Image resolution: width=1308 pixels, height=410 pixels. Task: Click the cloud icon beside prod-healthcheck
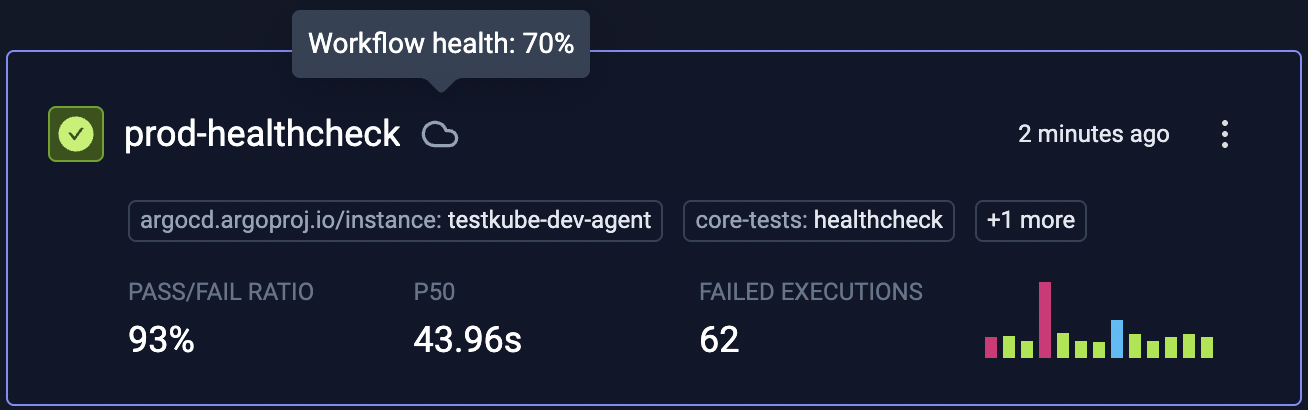[440, 134]
